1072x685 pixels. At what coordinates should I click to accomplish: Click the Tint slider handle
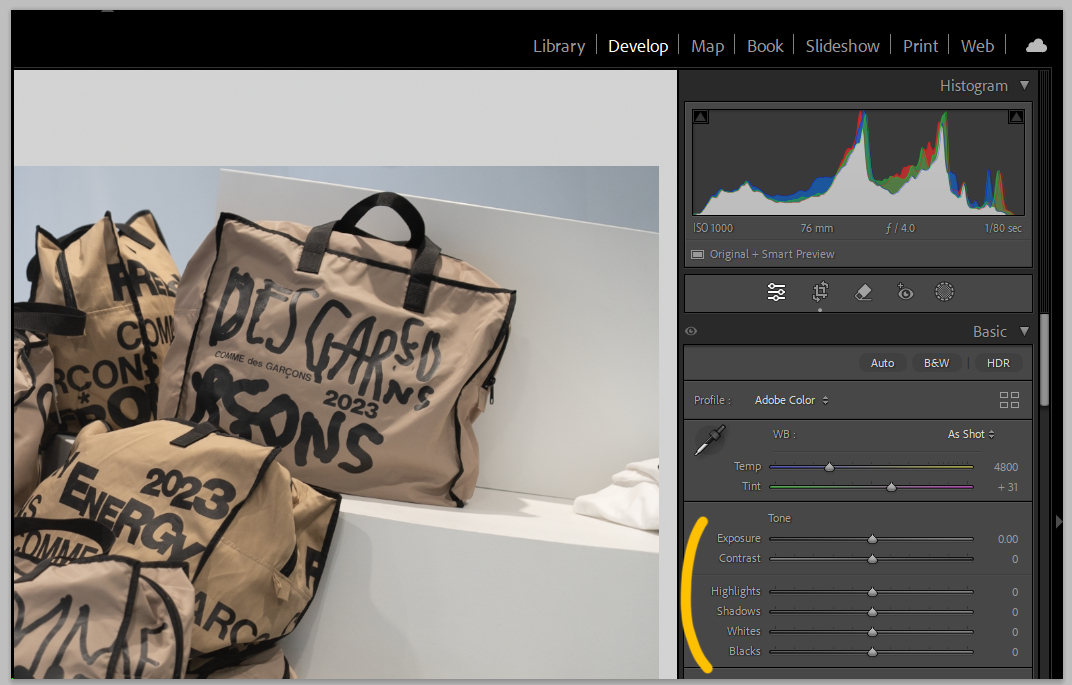click(x=892, y=487)
